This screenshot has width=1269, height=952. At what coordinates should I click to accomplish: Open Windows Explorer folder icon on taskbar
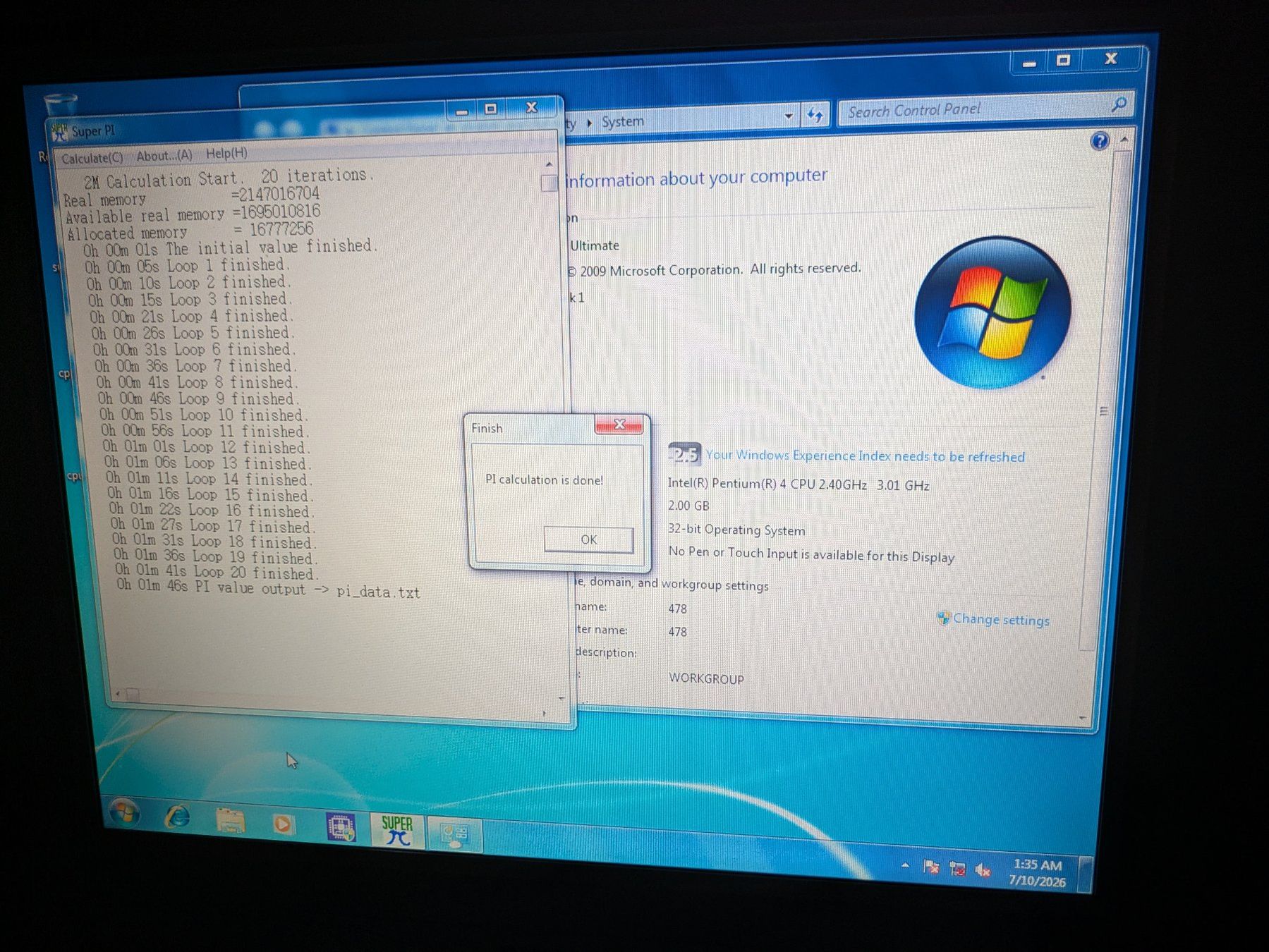click(230, 820)
